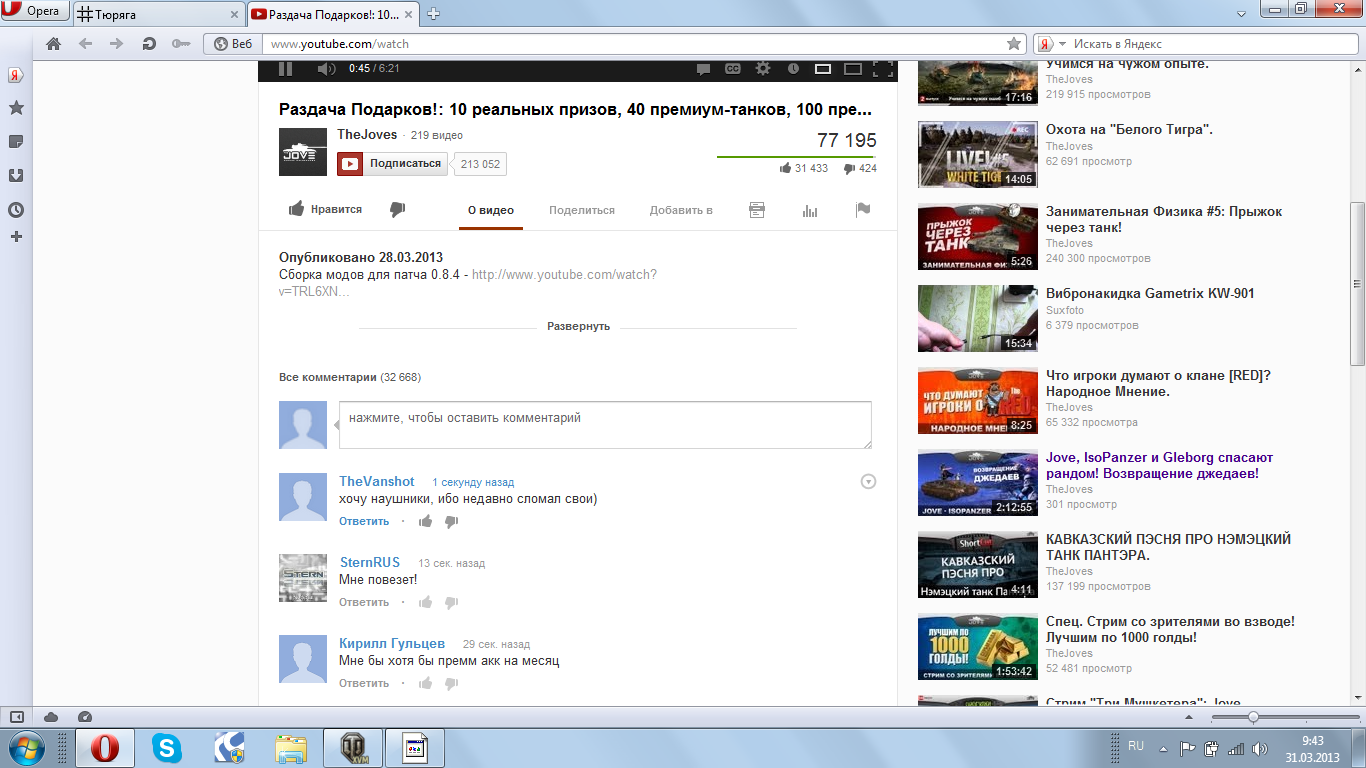Switch to the large player size
The width and height of the screenshot is (1366, 768).
tap(853, 69)
